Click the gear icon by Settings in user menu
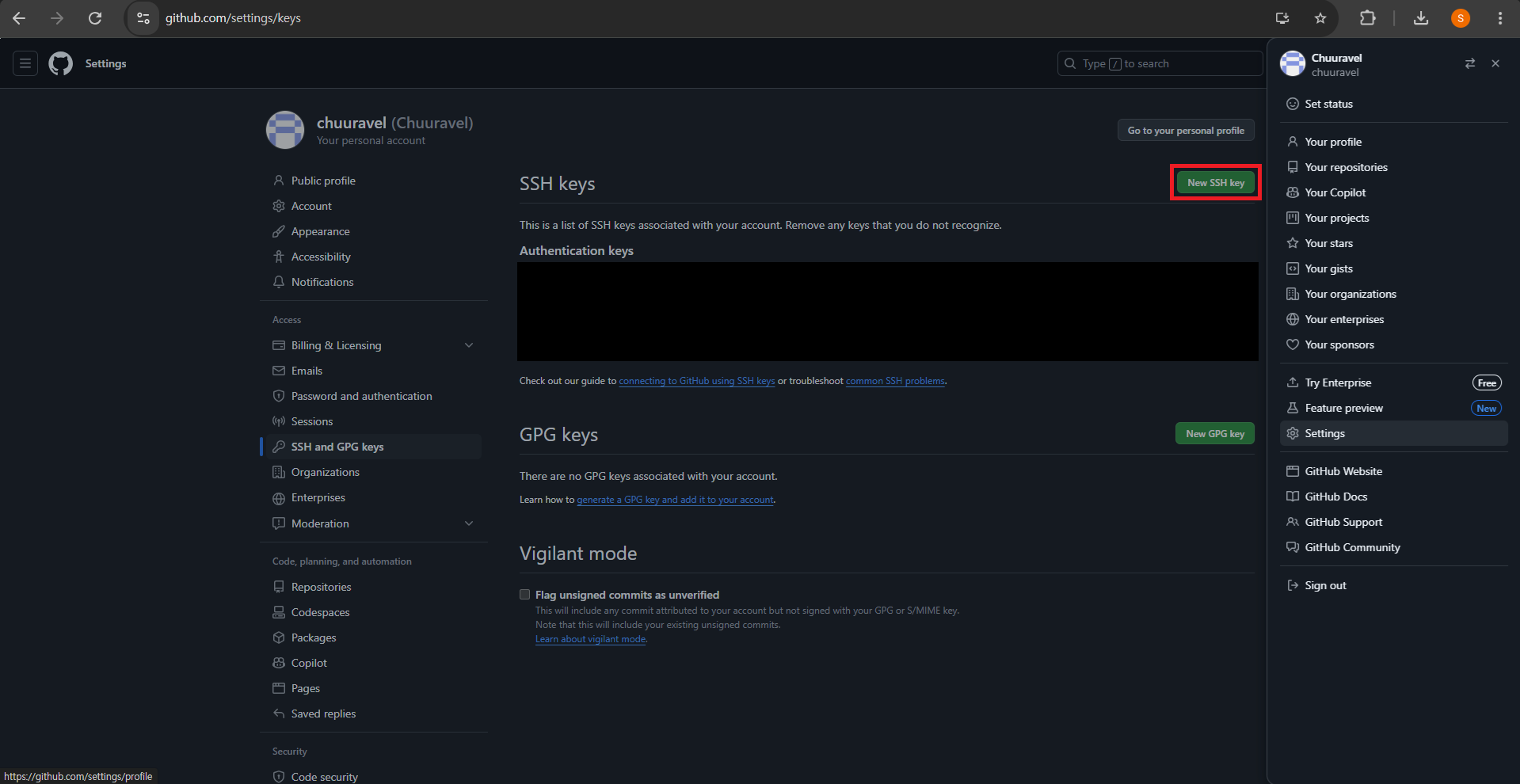Image resolution: width=1520 pixels, height=784 pixels. (1293, 433)
